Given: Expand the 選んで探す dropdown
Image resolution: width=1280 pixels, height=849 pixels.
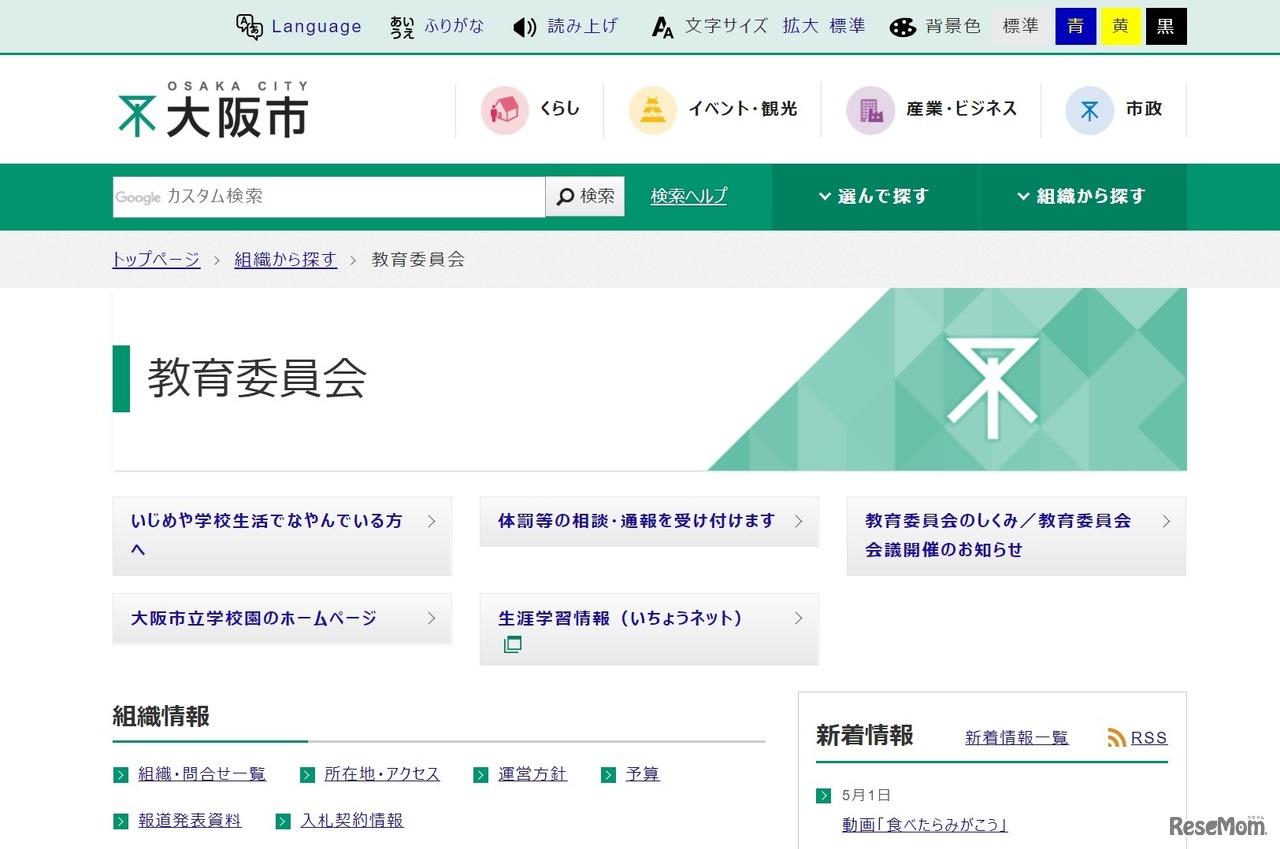Looking at the screenshot, I should coord(875,196).
